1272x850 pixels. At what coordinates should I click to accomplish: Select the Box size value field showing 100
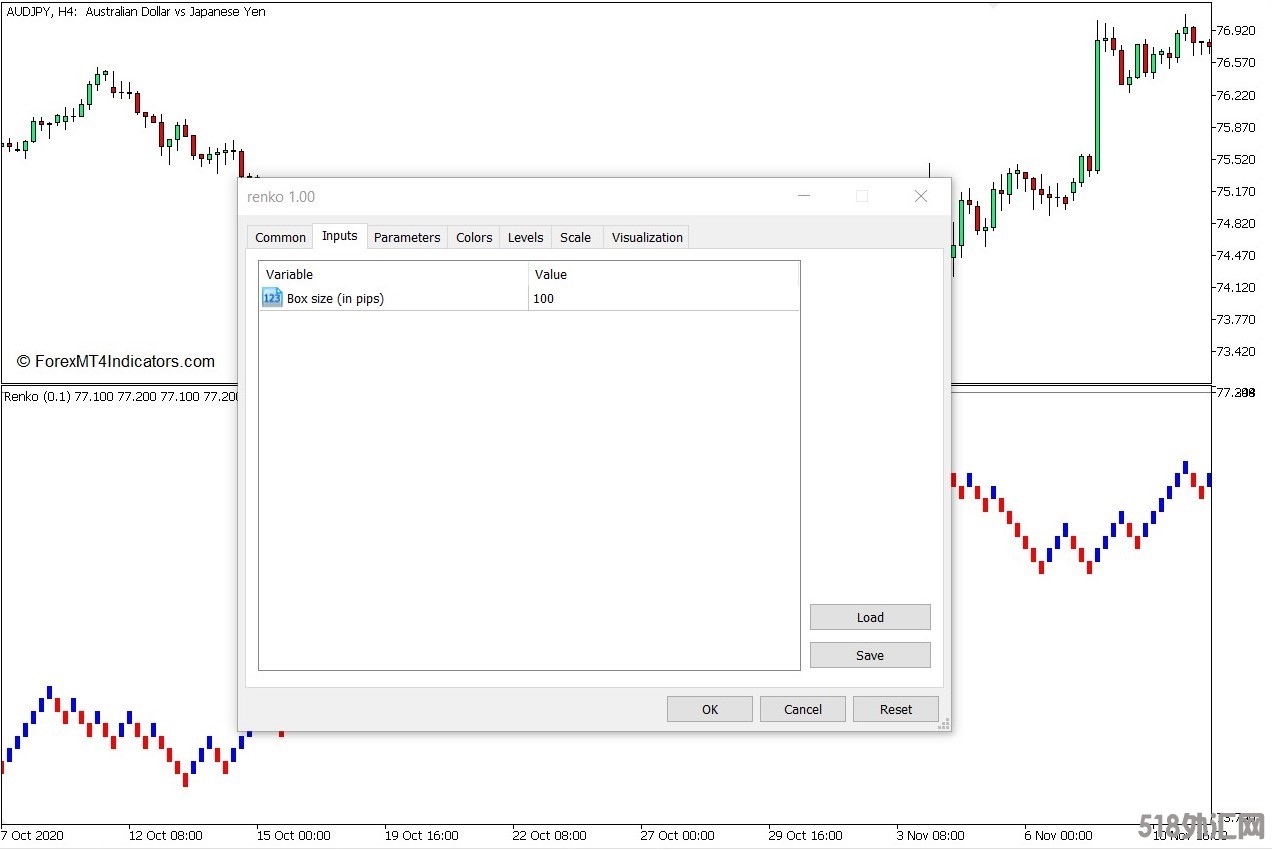pos(660,298)
